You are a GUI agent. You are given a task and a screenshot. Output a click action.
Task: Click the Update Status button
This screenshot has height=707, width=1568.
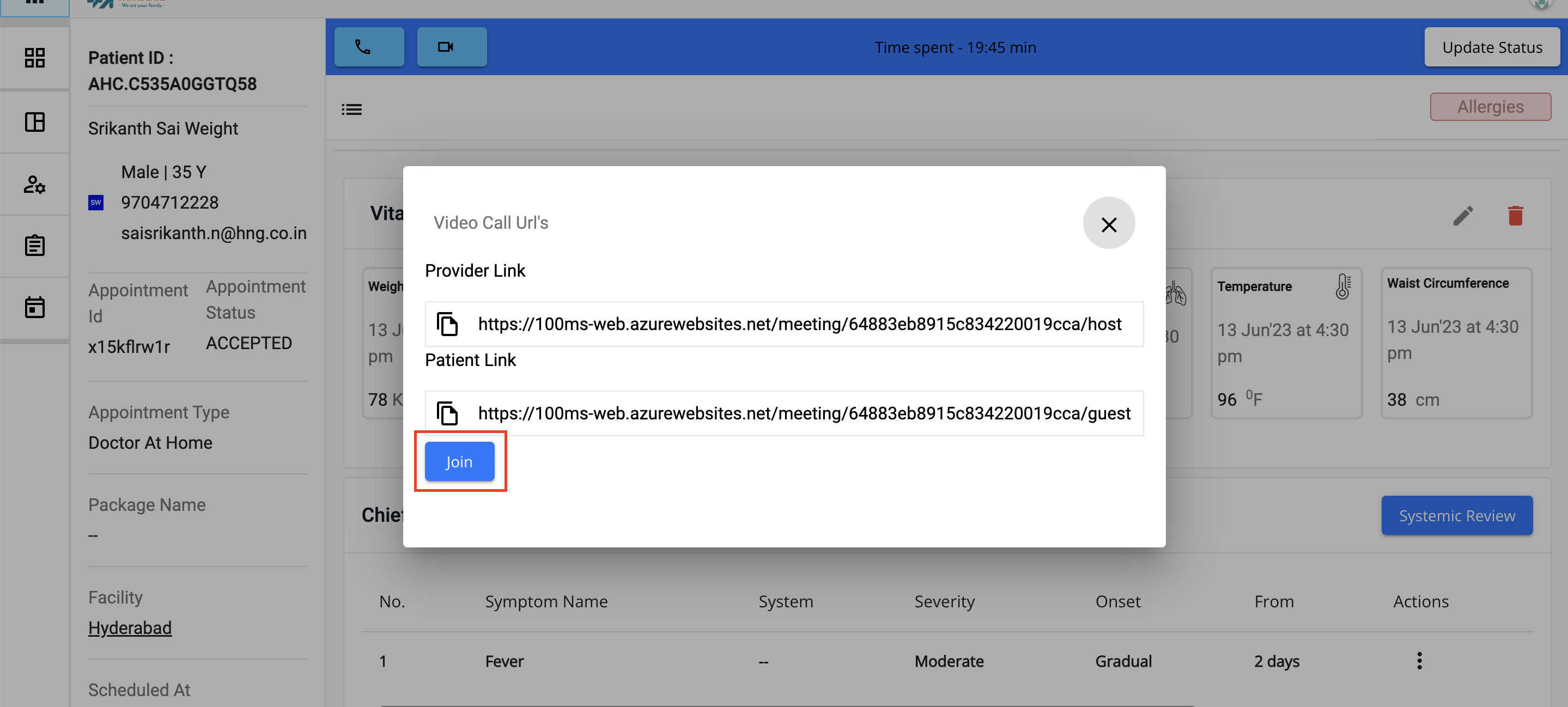click(x=1491, y=47)
